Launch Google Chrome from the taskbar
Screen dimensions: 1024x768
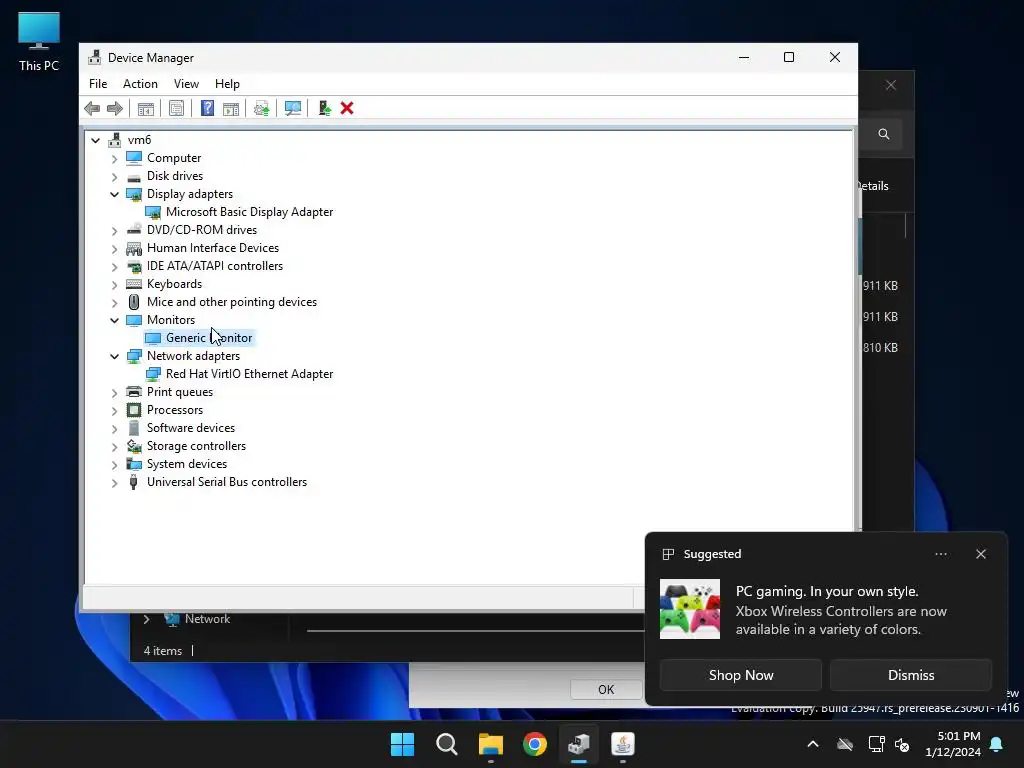(x=535, y=744)
